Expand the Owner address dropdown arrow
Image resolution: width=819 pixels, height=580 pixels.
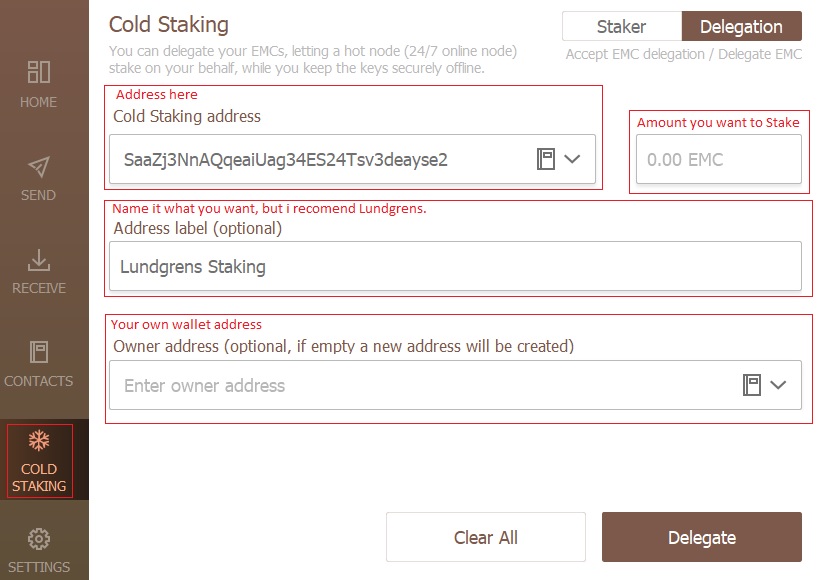778,385
